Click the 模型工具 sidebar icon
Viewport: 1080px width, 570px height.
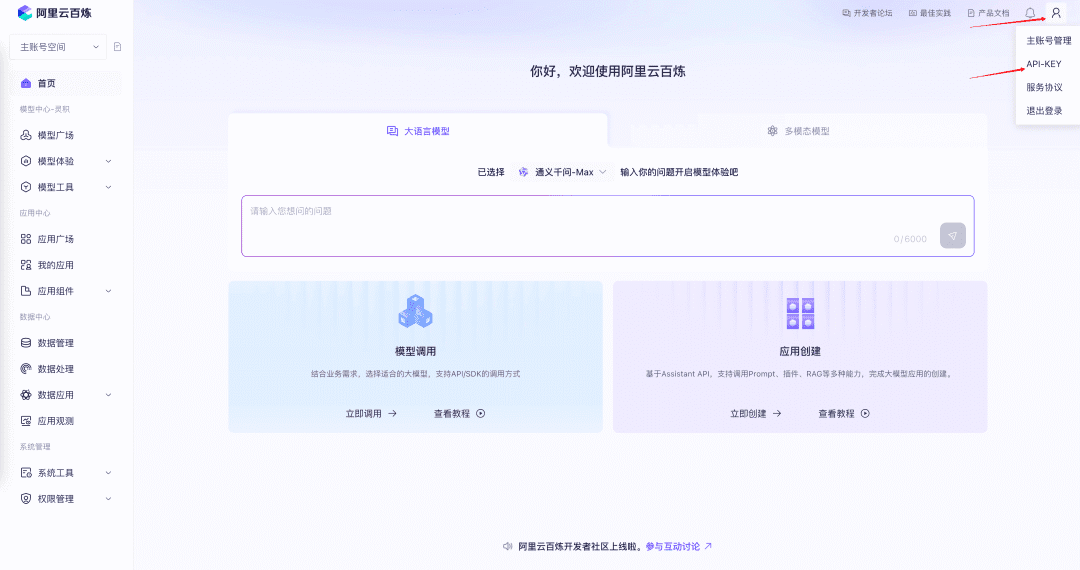[x=25, y=187]
